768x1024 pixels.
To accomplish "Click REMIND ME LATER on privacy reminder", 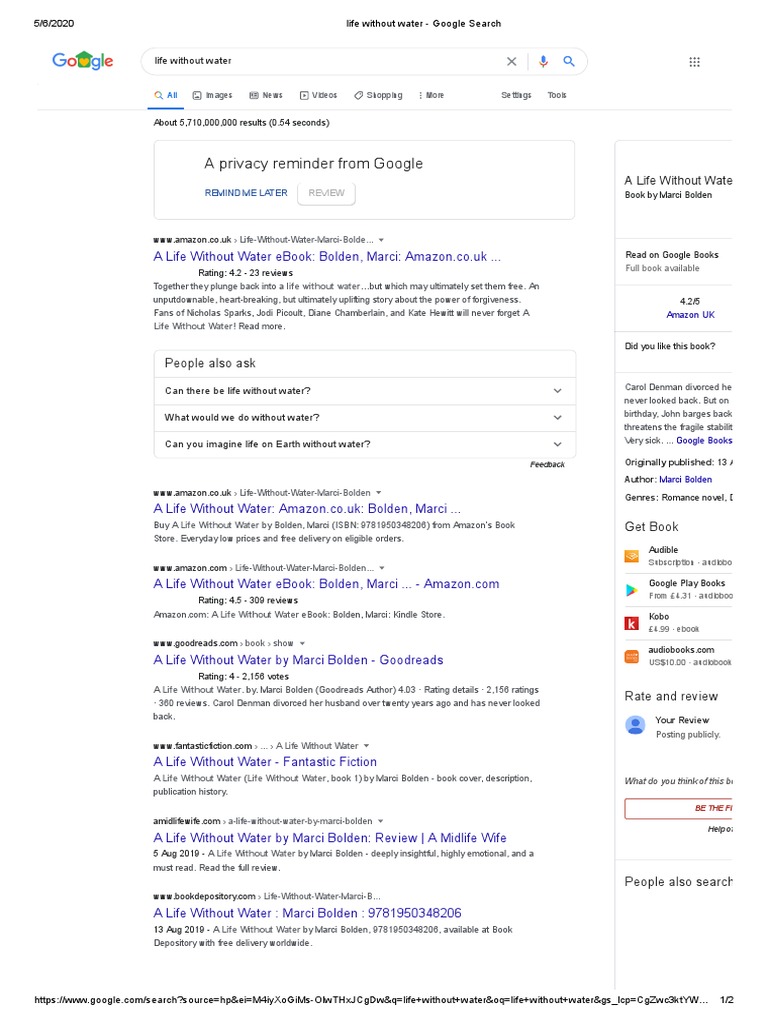I will pyautogui.click(x=246, y=193).
